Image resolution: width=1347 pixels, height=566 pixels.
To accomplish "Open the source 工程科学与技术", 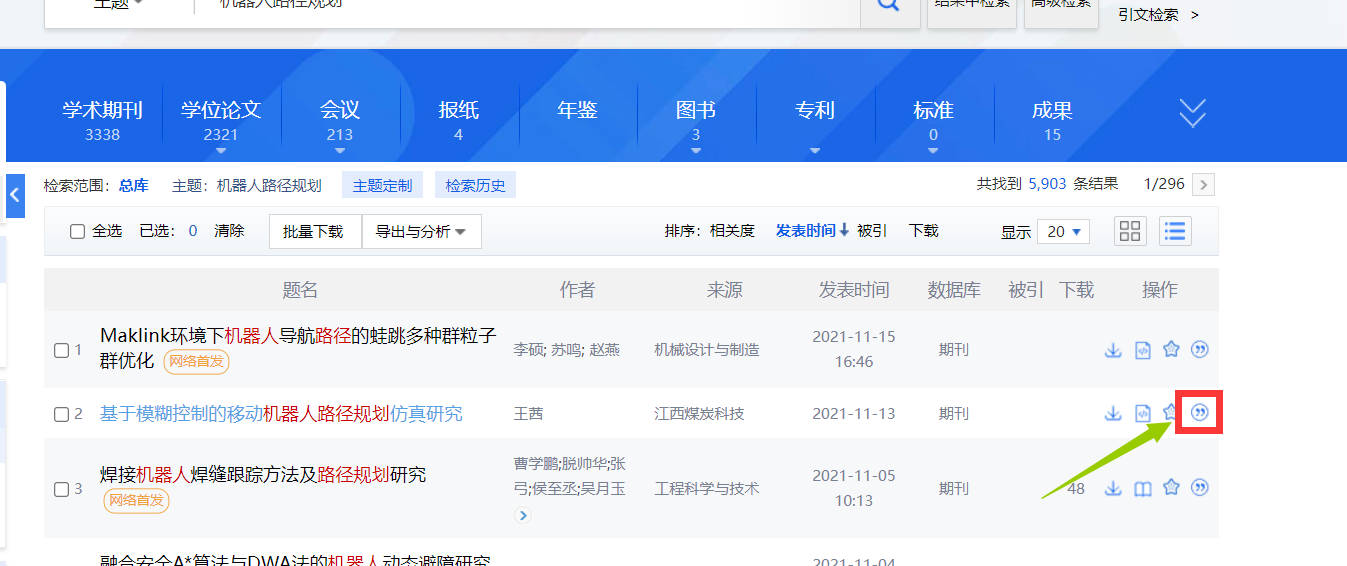I will coord(706,489).
